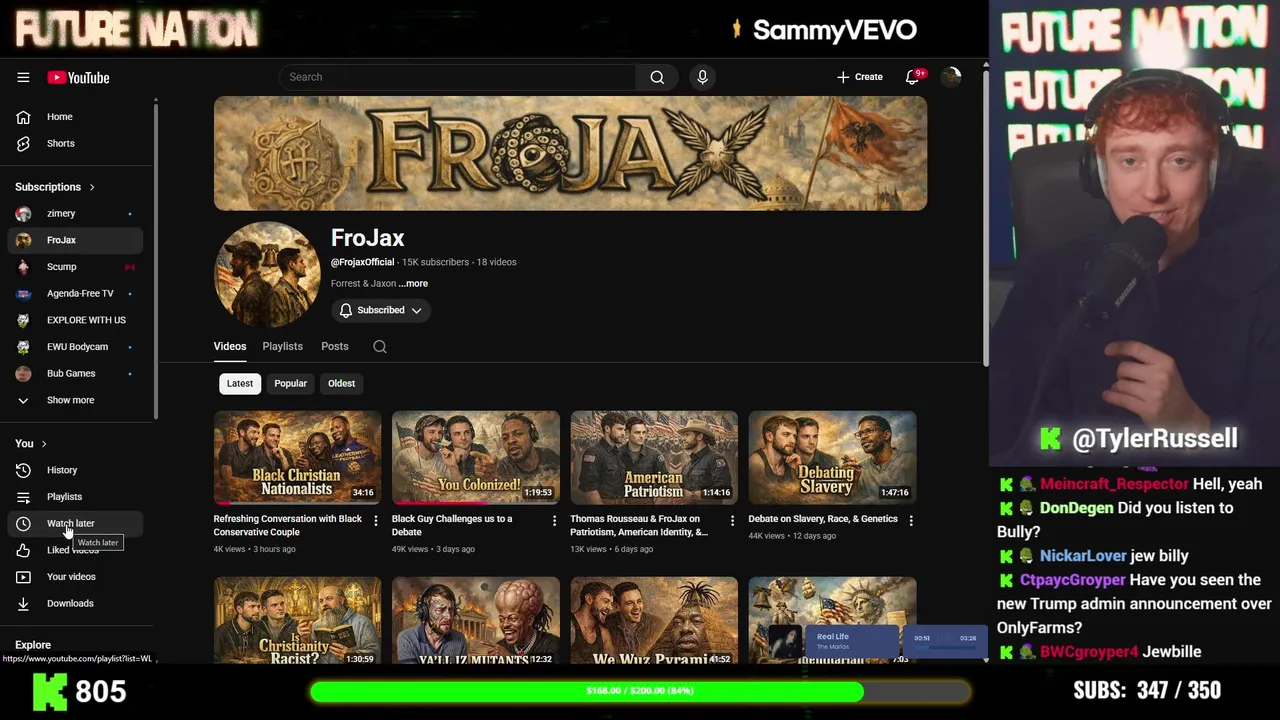This screenshot has height=720, width=1280.
Task: Open zimery subscription channel
Action: (76, 213)
